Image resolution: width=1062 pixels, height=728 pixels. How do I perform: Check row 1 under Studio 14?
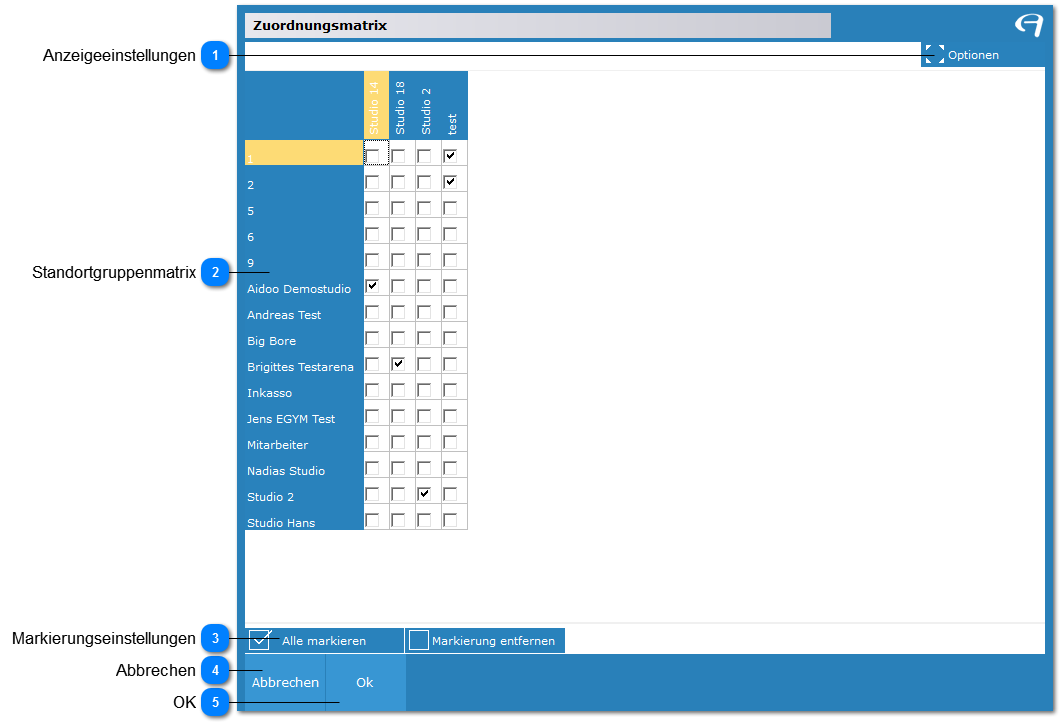tap(372, 156)
